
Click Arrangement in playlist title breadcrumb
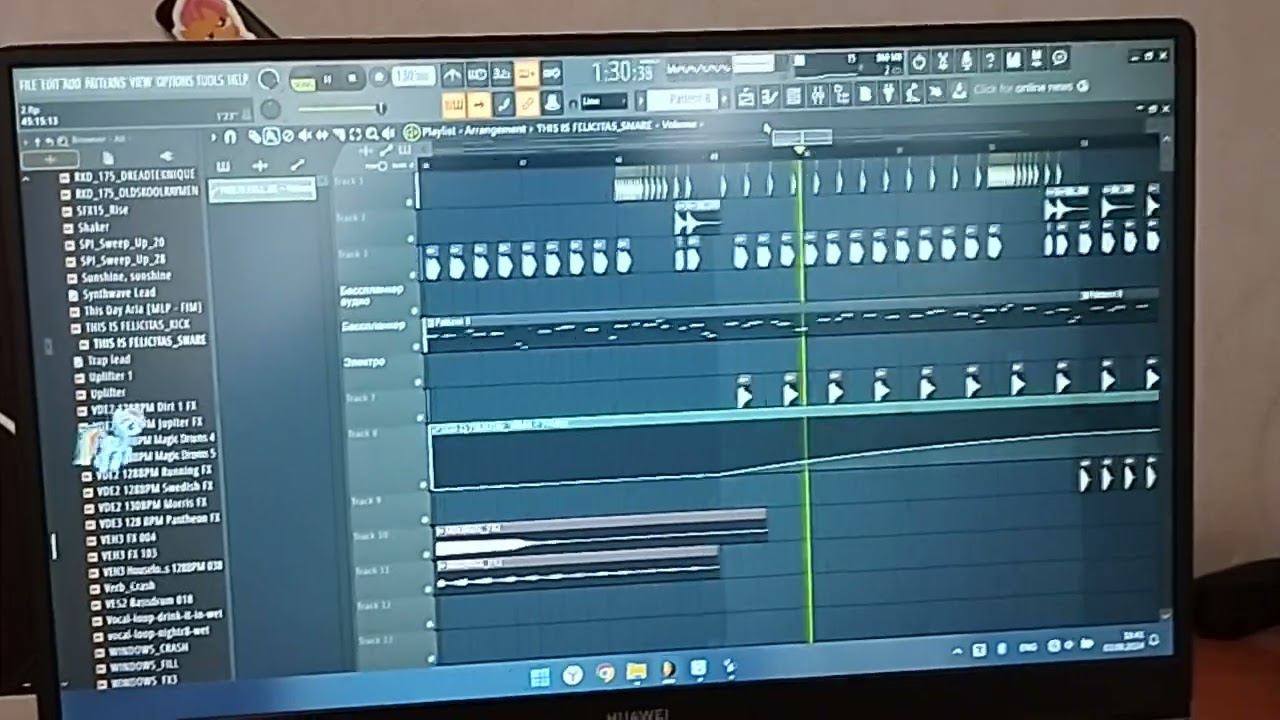coord(495,130)
